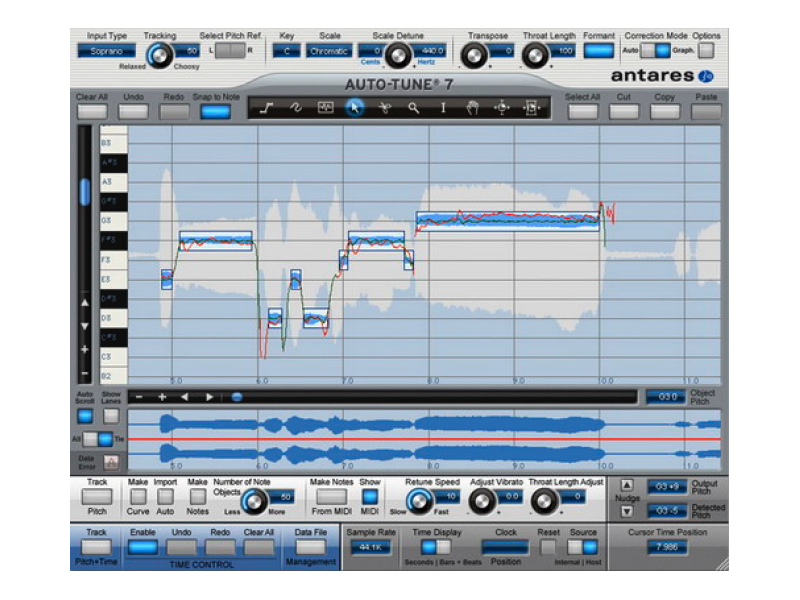The image size is (800, 600).
Task: Toggle Auto Scroll
Action: point(85,416)
